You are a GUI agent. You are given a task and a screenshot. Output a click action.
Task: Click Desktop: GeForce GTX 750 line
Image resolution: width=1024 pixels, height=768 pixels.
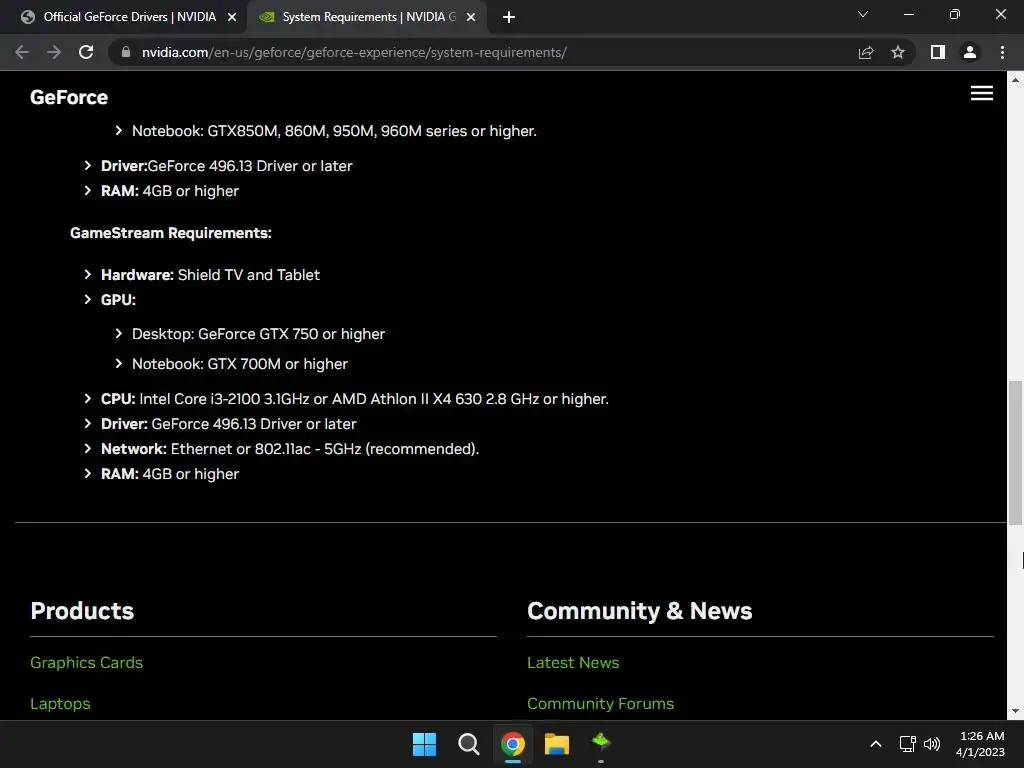pyautogui.click(x=259, y=334)
